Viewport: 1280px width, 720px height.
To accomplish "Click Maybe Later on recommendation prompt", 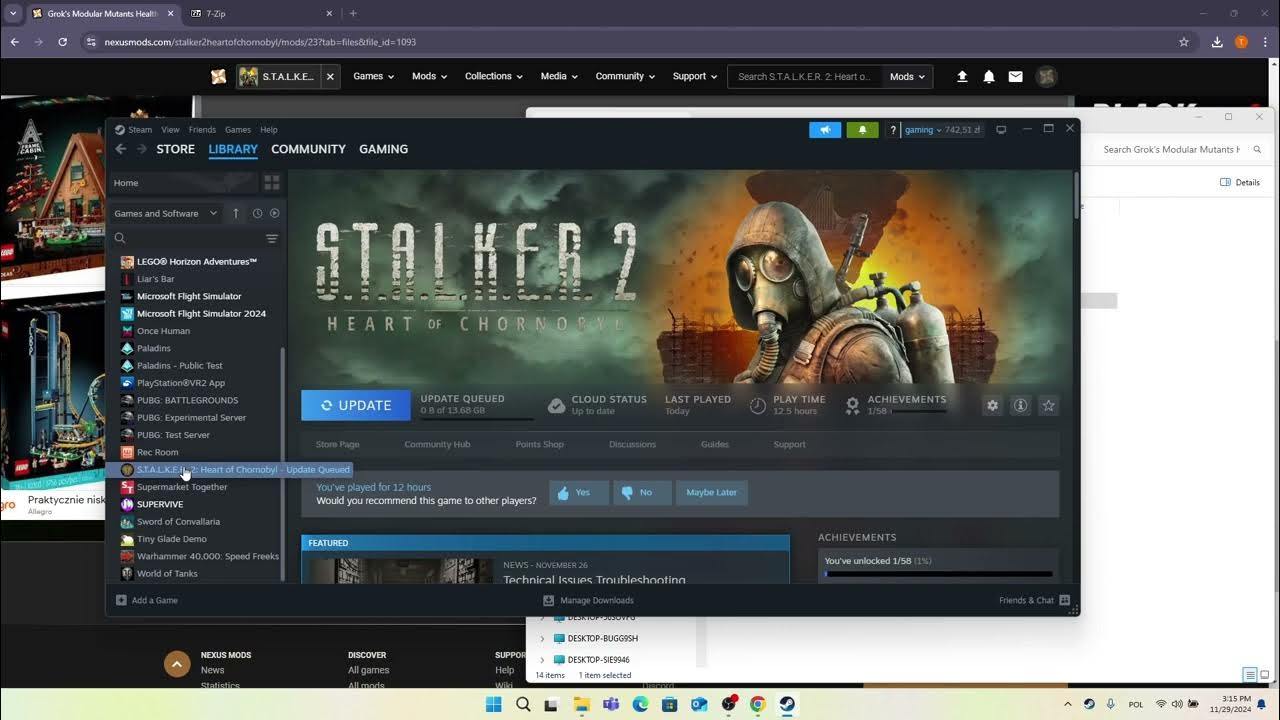I will pyautogui.click(x=711, y=492).
